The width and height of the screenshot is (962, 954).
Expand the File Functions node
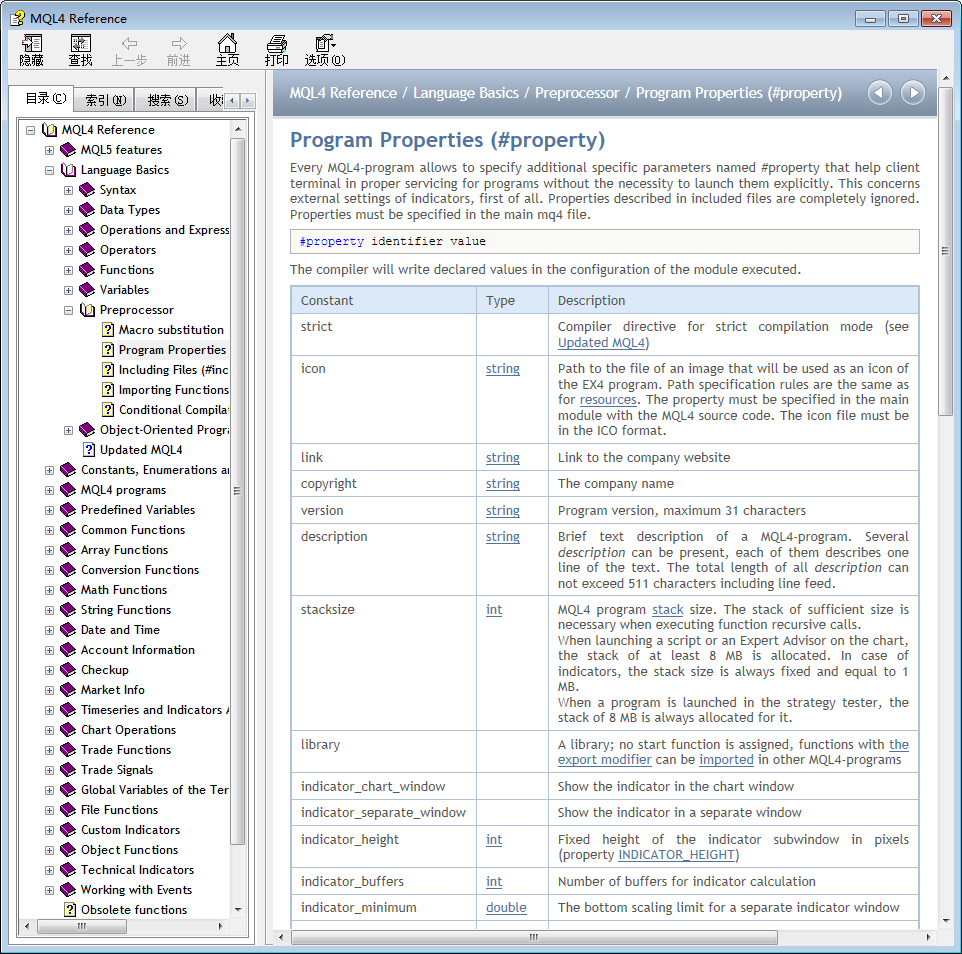(x=50, y=810)
